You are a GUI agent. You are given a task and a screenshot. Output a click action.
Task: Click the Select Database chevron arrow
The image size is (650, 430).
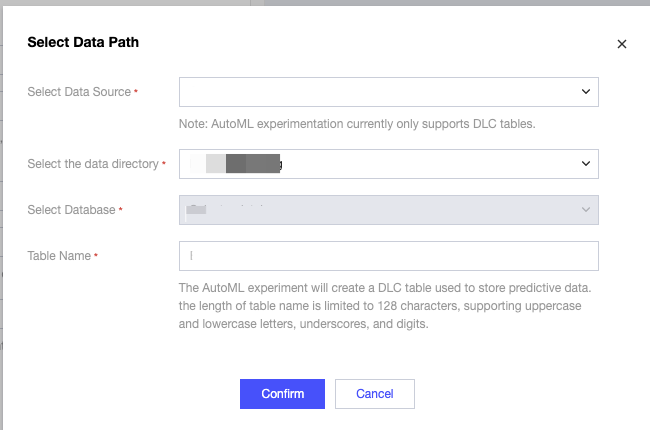click(x=586, y=210)
